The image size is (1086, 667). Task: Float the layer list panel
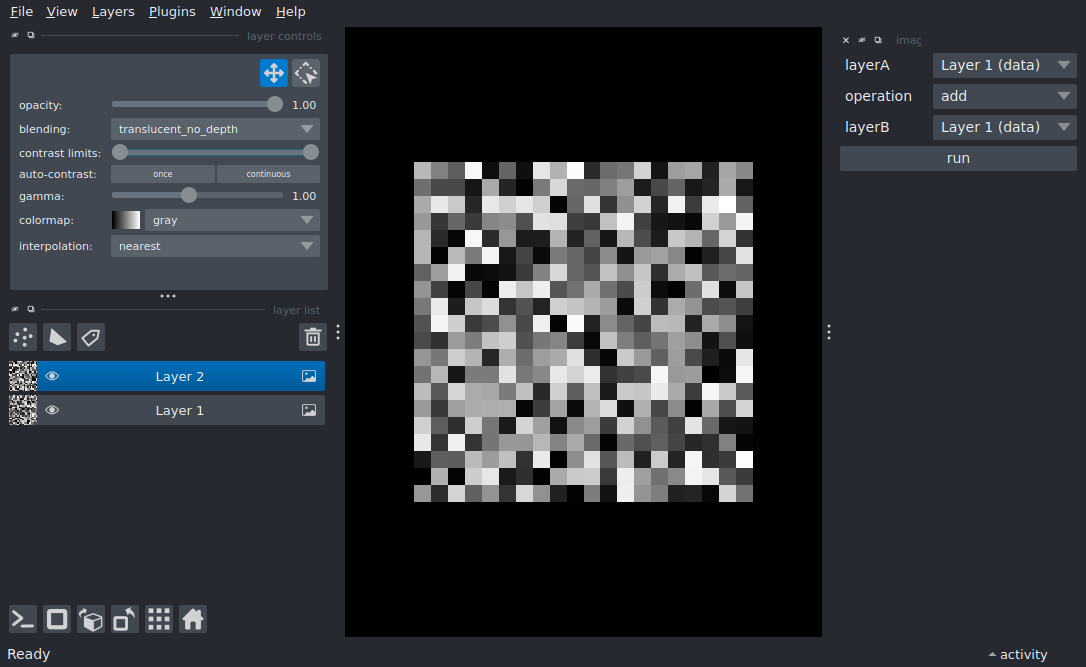(x=30, y=309)
